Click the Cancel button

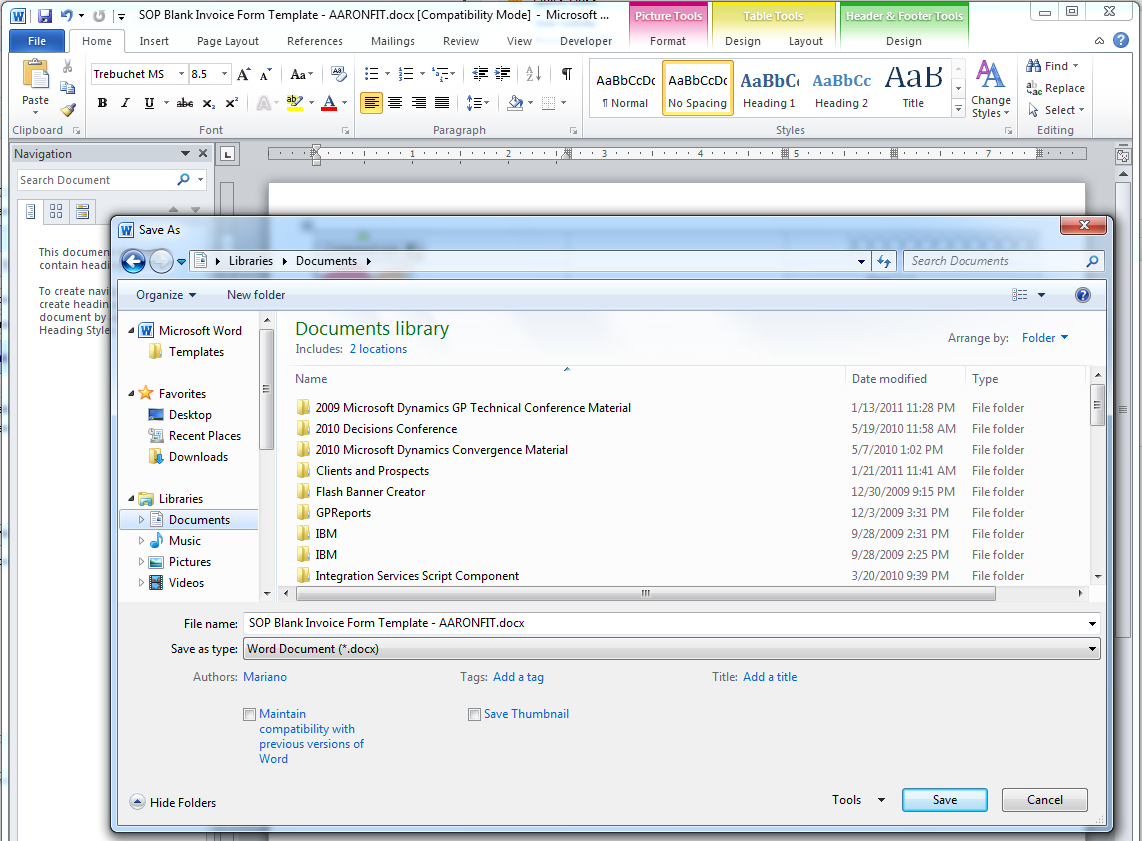pyautogui.click(x=1044, y=799)
